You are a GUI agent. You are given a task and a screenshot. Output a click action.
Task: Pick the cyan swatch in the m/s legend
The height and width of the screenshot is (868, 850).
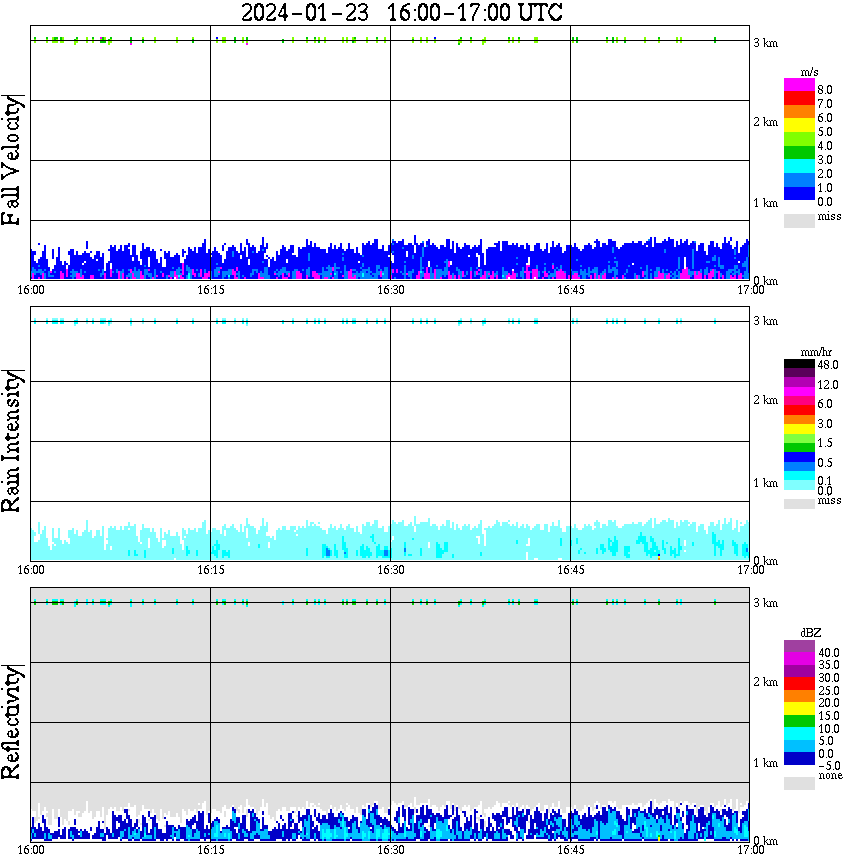point(799,166)
